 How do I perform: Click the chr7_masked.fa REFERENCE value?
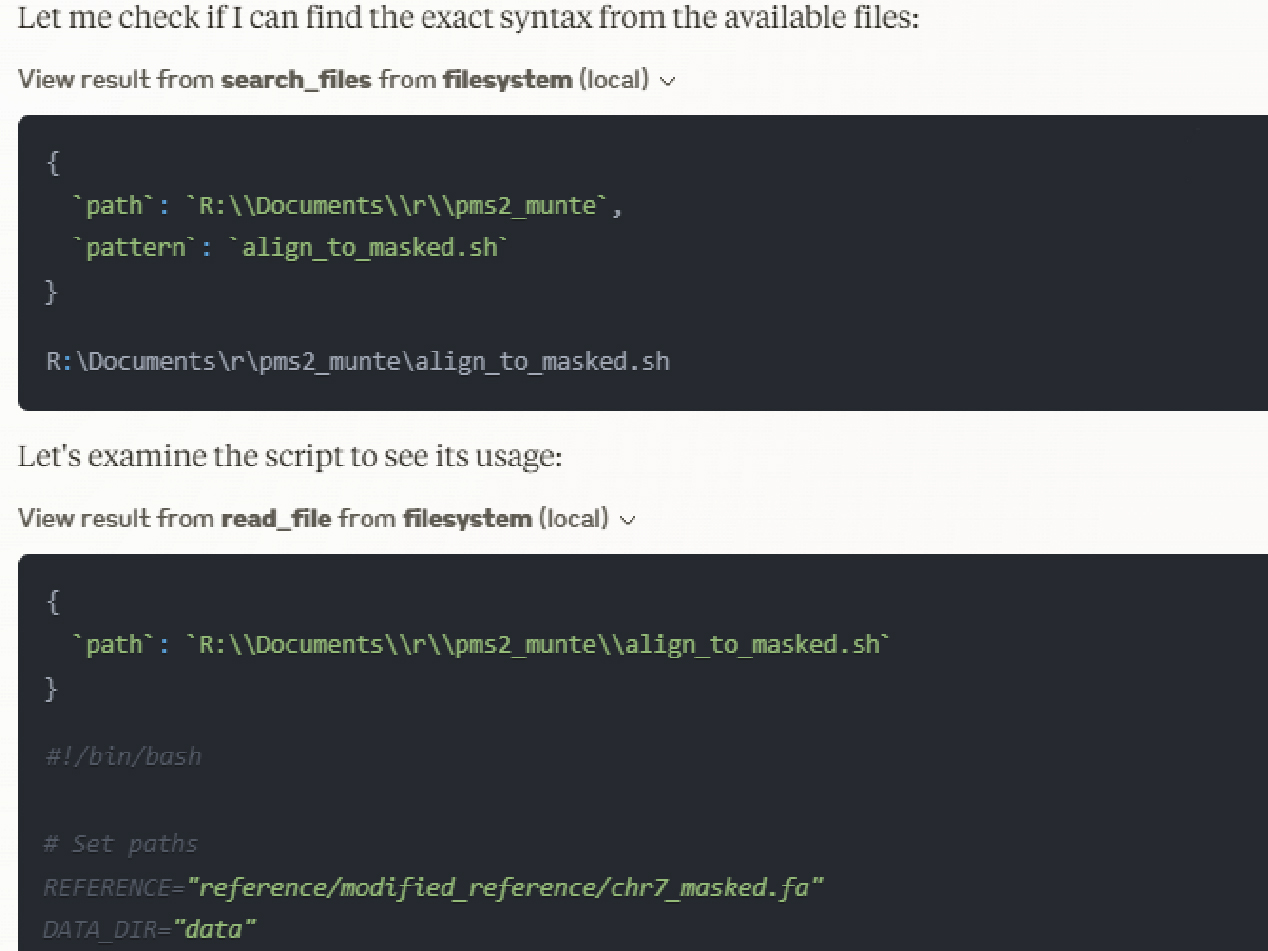[505, 887]
